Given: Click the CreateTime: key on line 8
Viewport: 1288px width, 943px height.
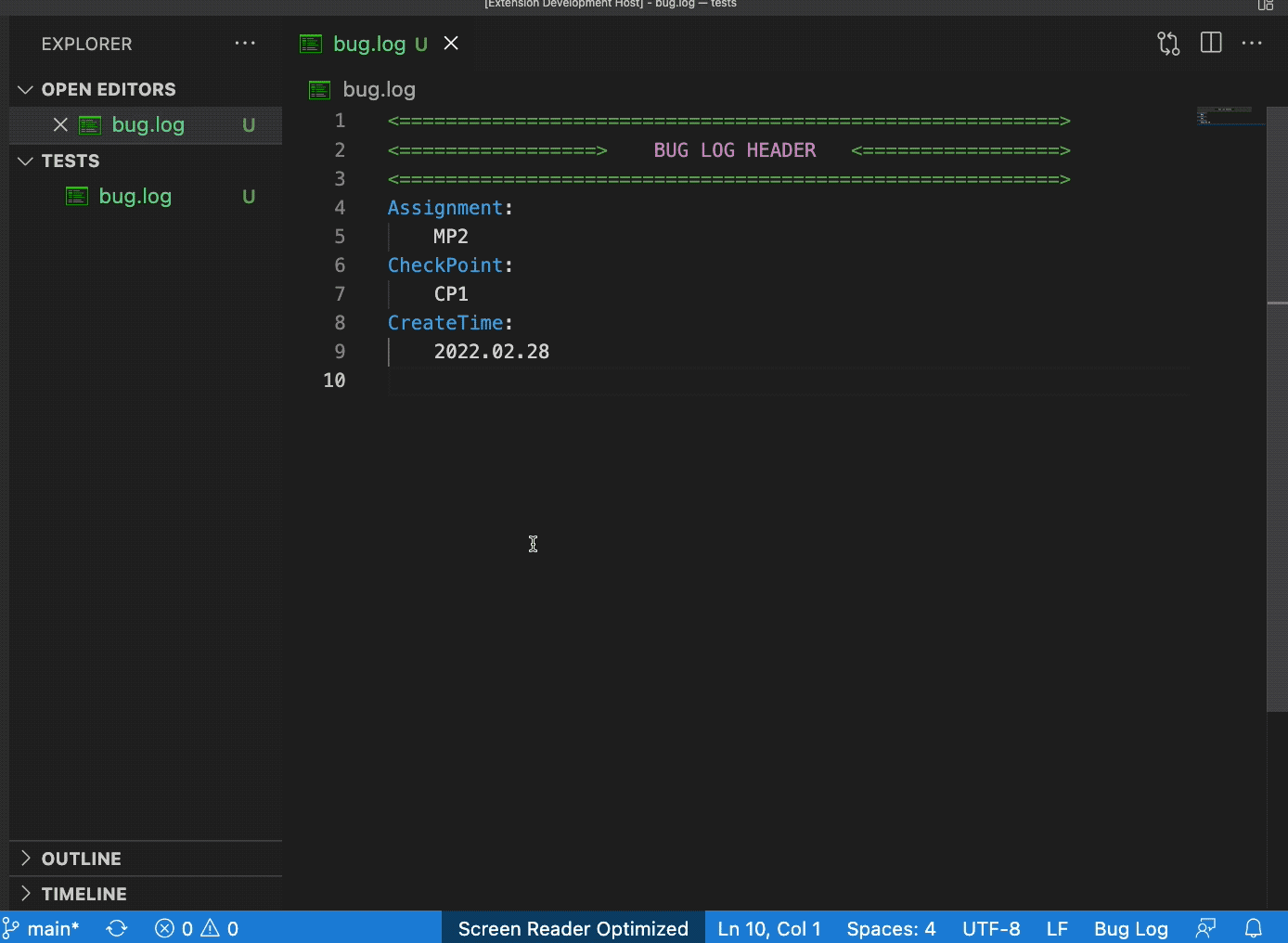Looking at the screenshot, I should (450, 323).
